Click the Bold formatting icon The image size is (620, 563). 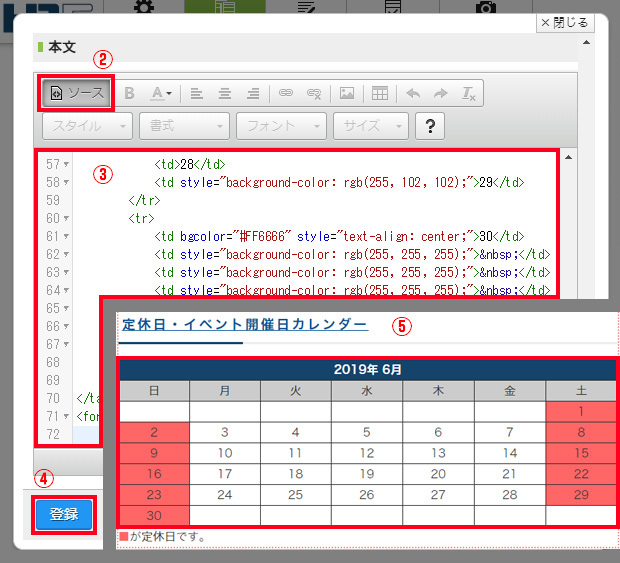(x=129, y=93)
